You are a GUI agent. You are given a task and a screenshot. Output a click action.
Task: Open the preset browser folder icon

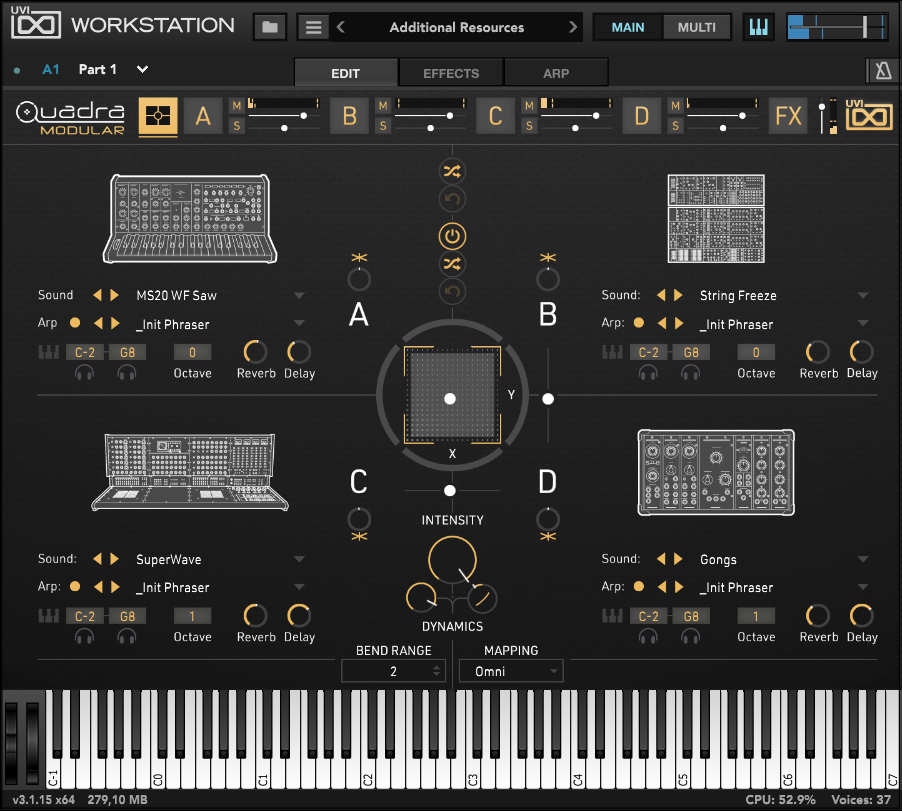tap(270, 27)
